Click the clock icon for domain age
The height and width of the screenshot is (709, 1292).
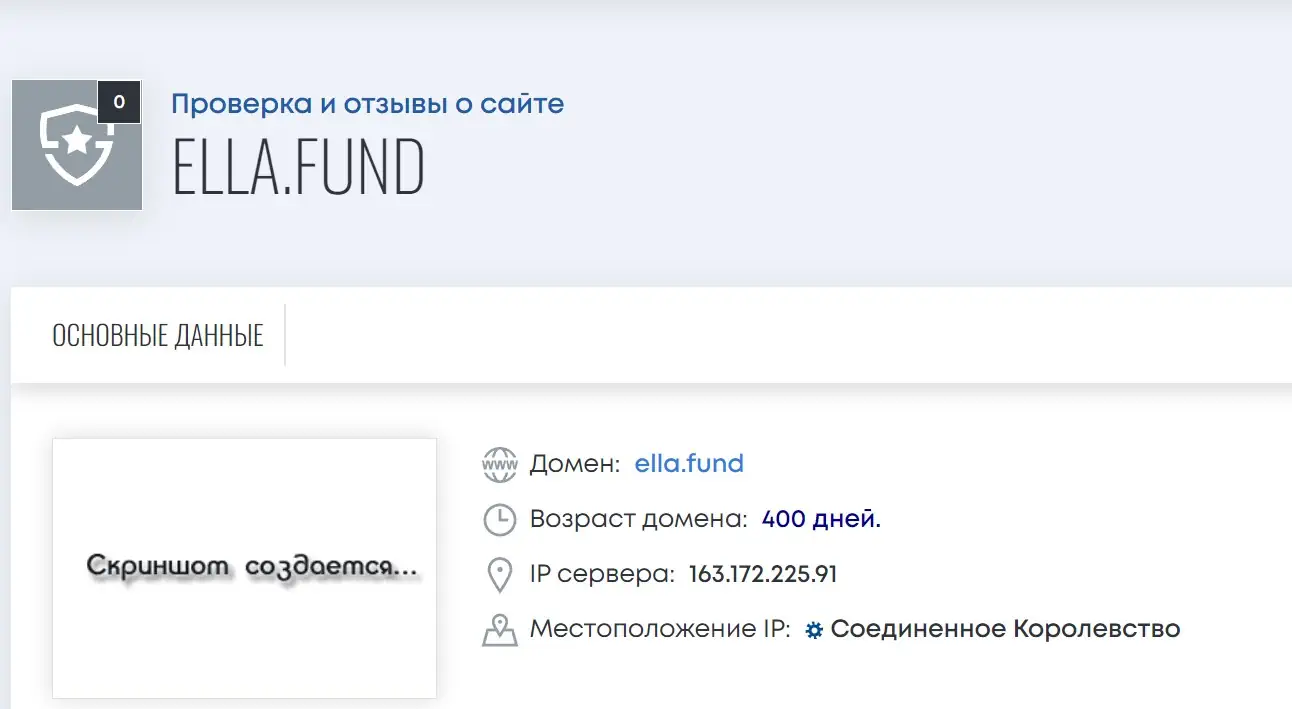pyautogui.click(x=499, y=519)
